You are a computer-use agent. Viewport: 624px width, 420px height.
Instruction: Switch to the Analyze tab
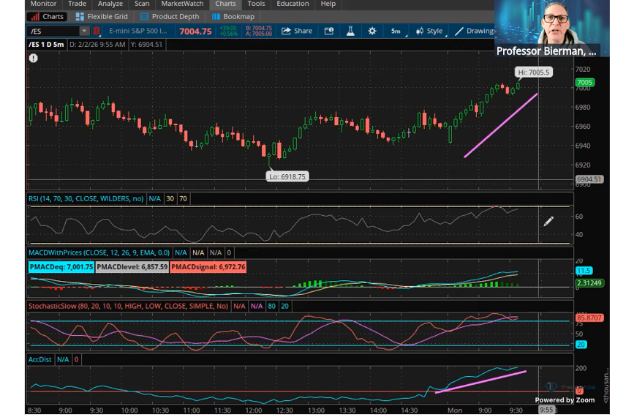[110, 4]
